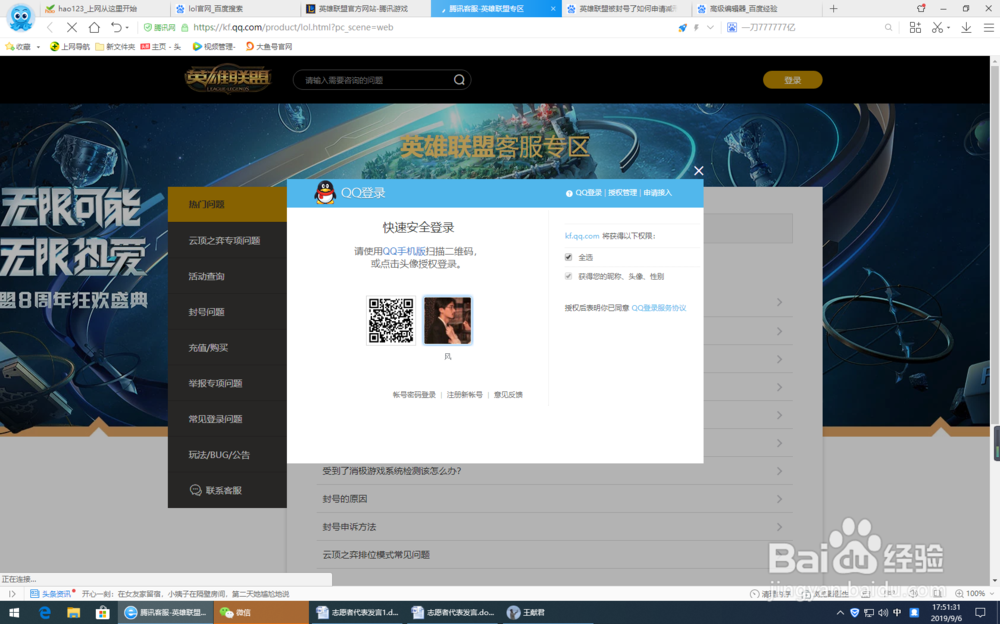Click the 意见反馈 link

coord(508,395)
